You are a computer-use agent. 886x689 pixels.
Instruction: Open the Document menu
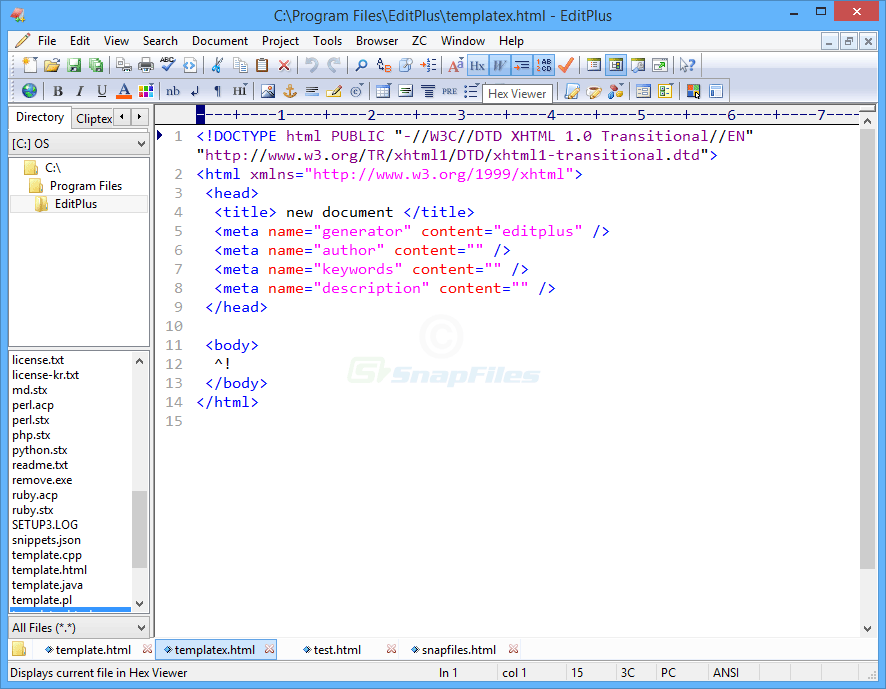[x=220, y=41]
